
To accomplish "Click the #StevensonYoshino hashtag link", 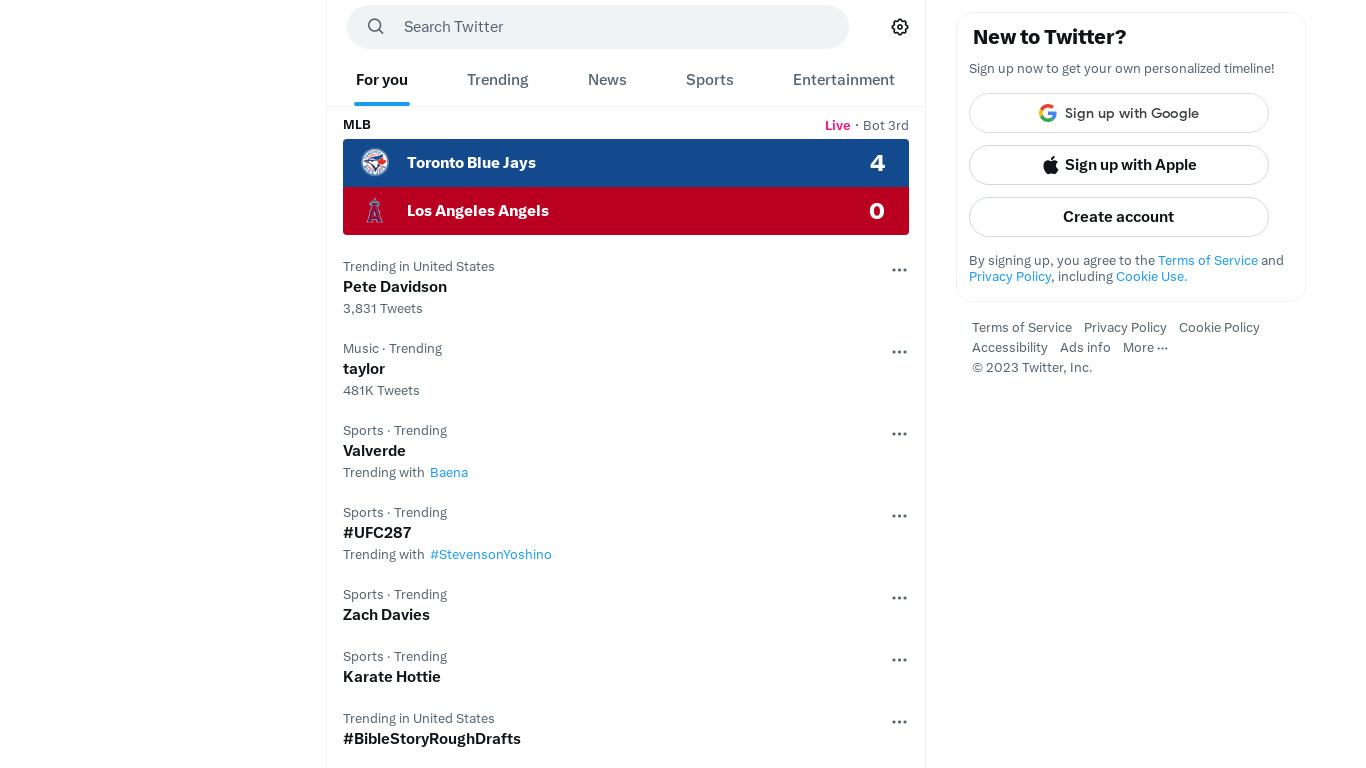I will 491,554.
